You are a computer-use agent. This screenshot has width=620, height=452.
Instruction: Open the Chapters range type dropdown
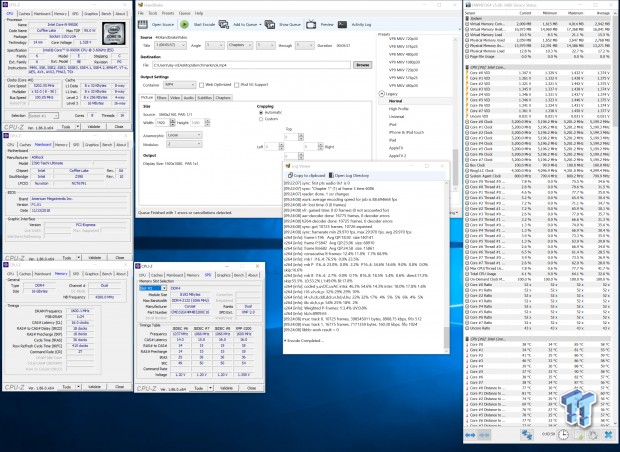coord(240,45)
